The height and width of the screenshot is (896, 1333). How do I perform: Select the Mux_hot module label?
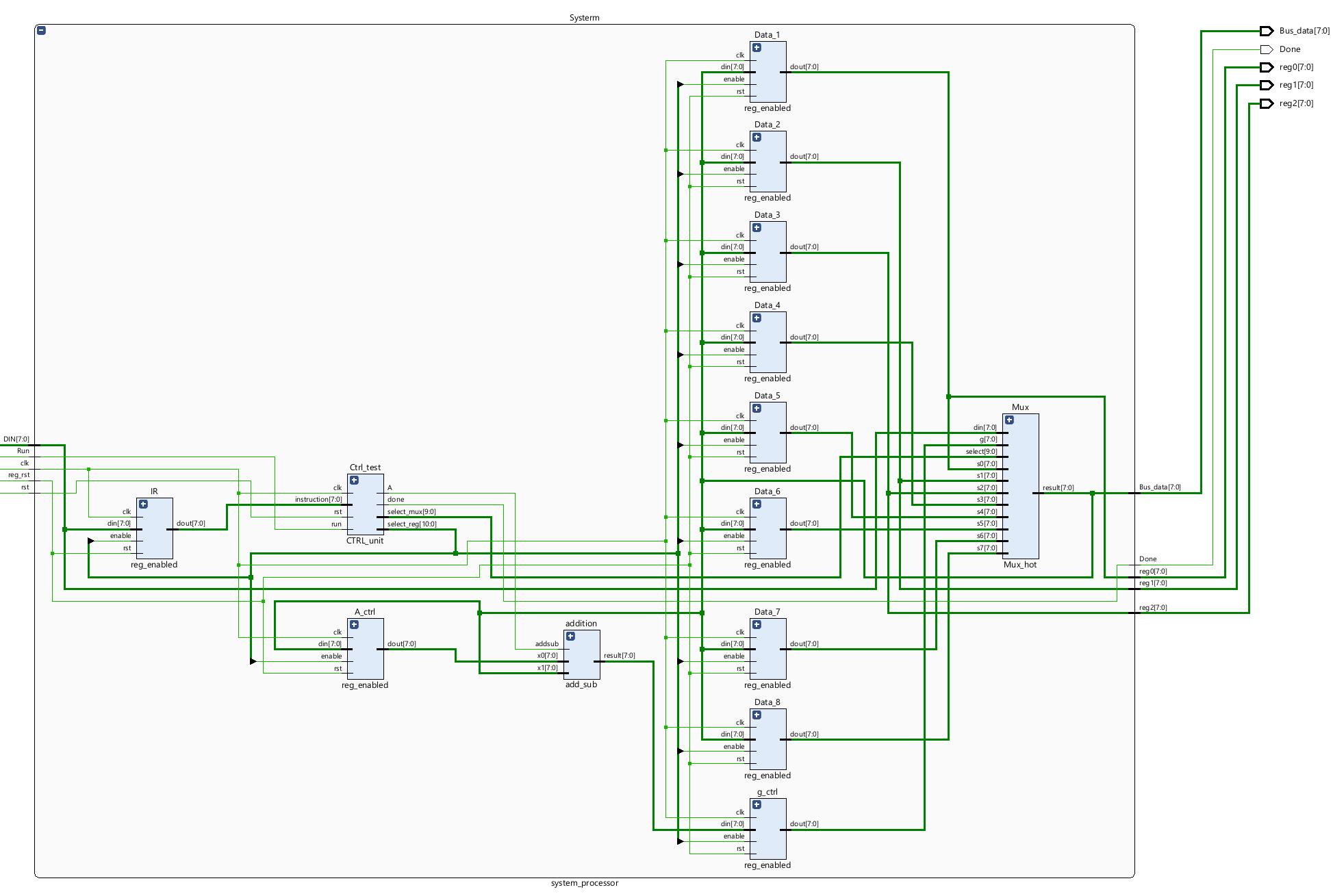(1020, 565)
